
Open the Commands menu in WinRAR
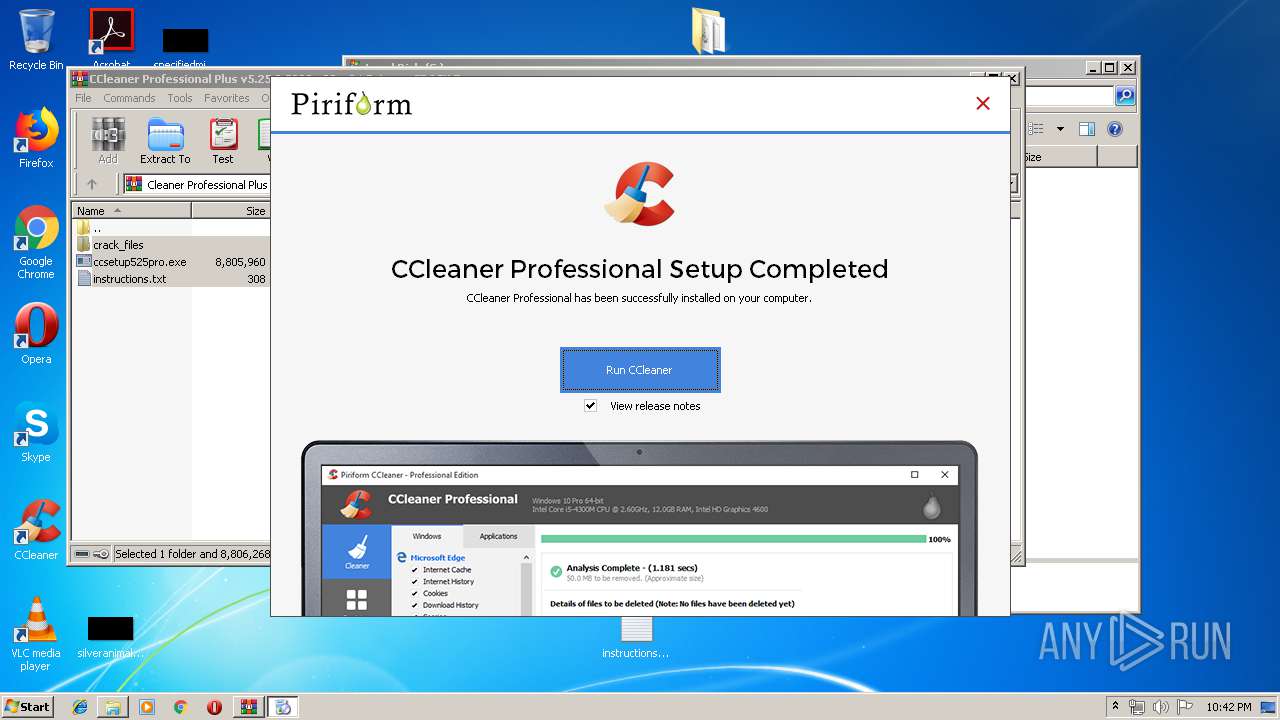pos(129,98)
